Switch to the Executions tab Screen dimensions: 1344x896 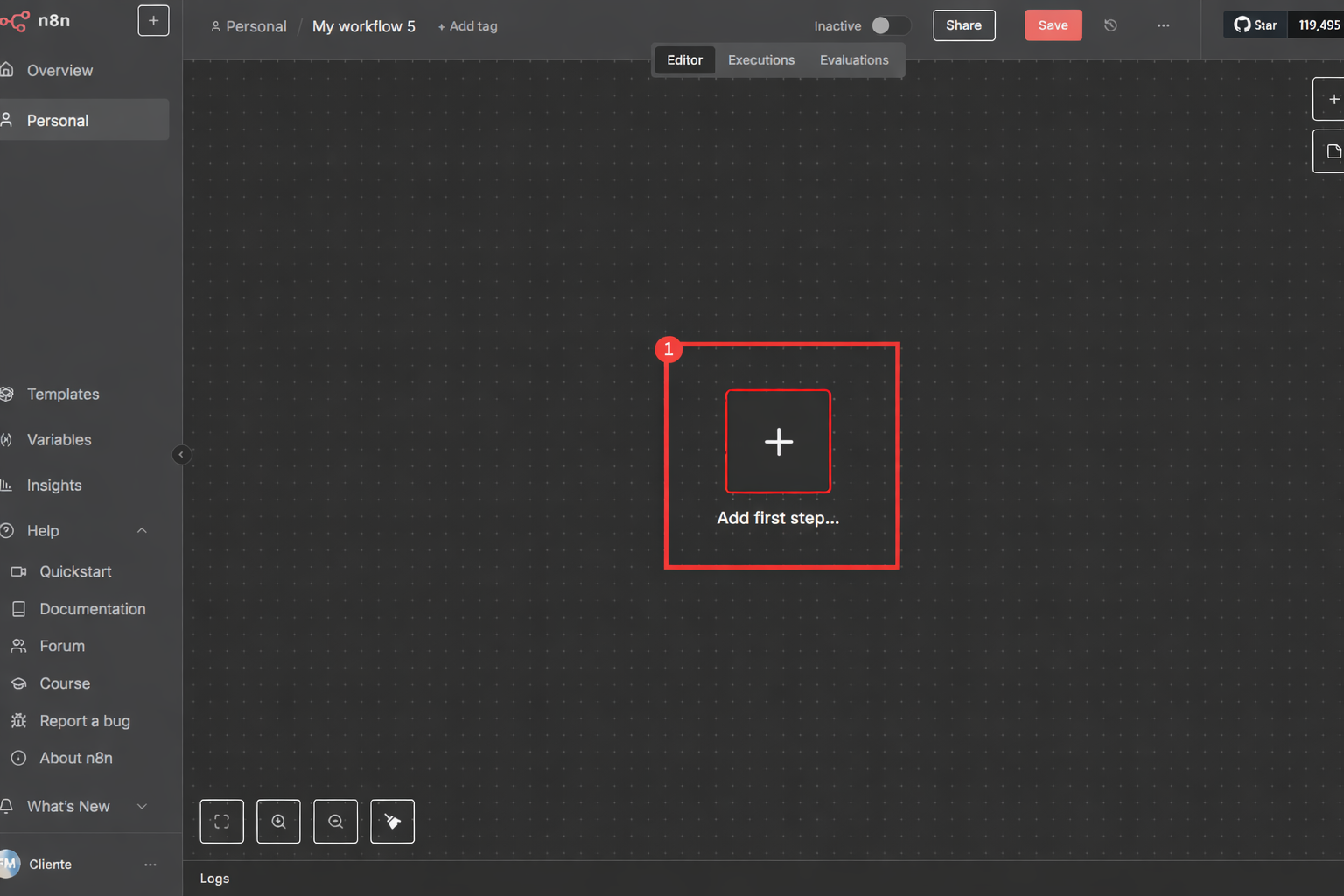click(760, 60)
